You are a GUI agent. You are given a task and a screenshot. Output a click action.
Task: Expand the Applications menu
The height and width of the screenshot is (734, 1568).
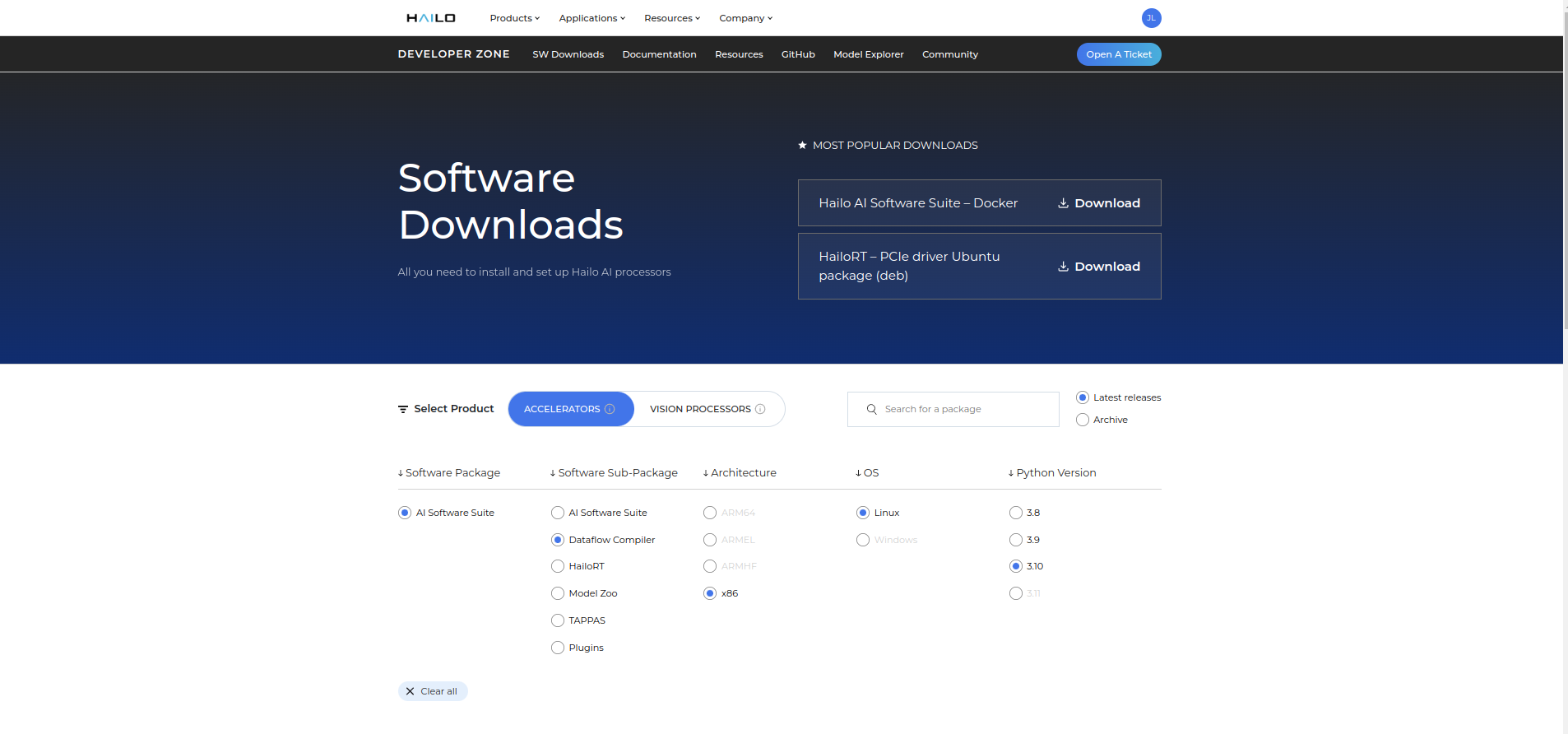pyautogui.click(x=592, y=18)
